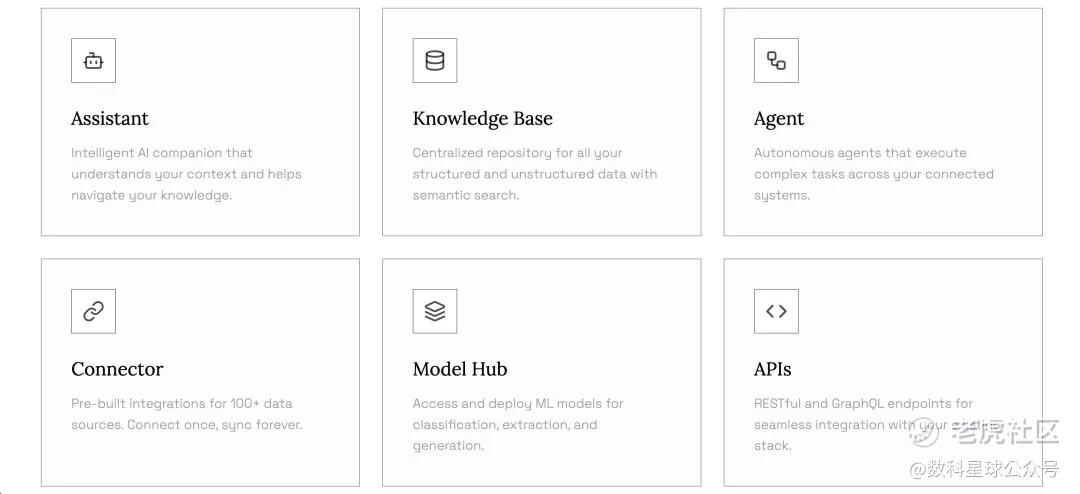The height and width of the screenshot is (494, 1080).
Task: Click the APIs heading
Action: click(772, 369)
